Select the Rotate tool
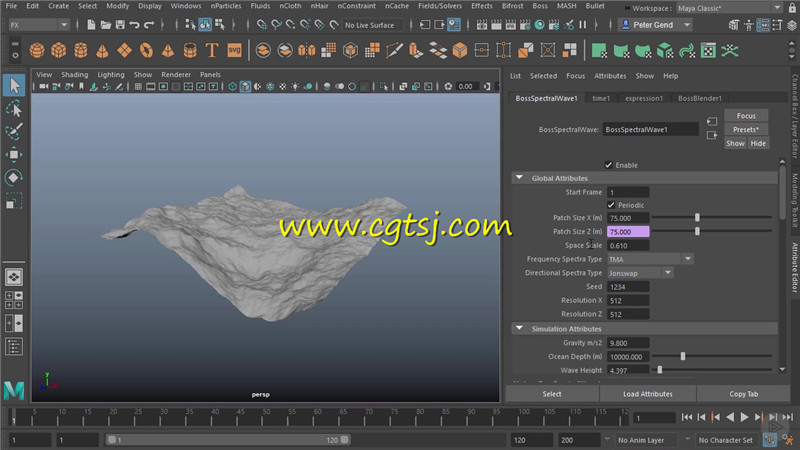 pyautogui.click(x=14, y=178)
